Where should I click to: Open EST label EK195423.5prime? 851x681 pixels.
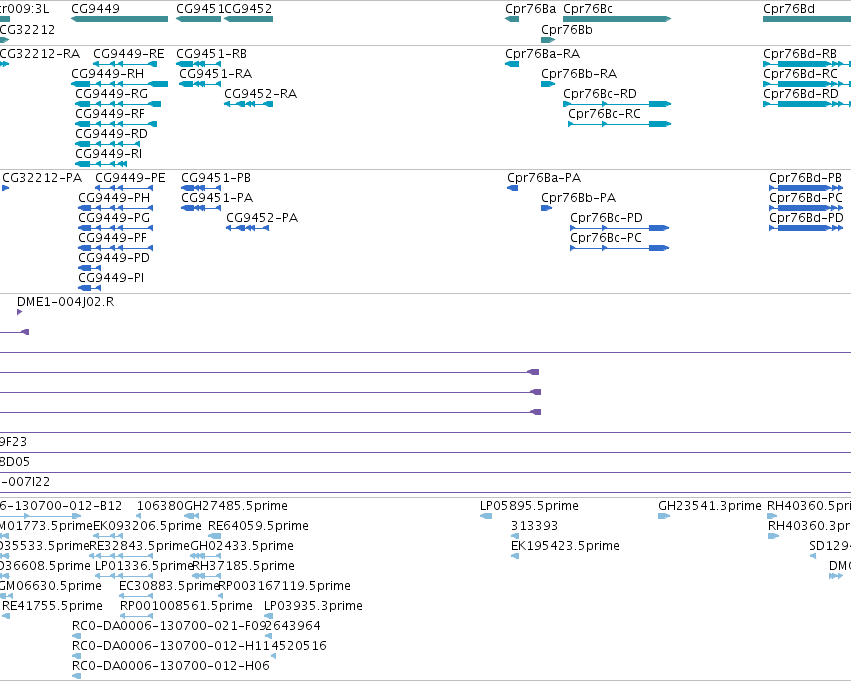[x=565, y=546]
